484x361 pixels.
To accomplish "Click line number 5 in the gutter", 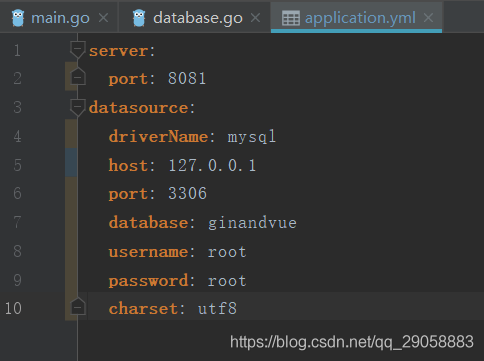I will click(x=18, y=165).
